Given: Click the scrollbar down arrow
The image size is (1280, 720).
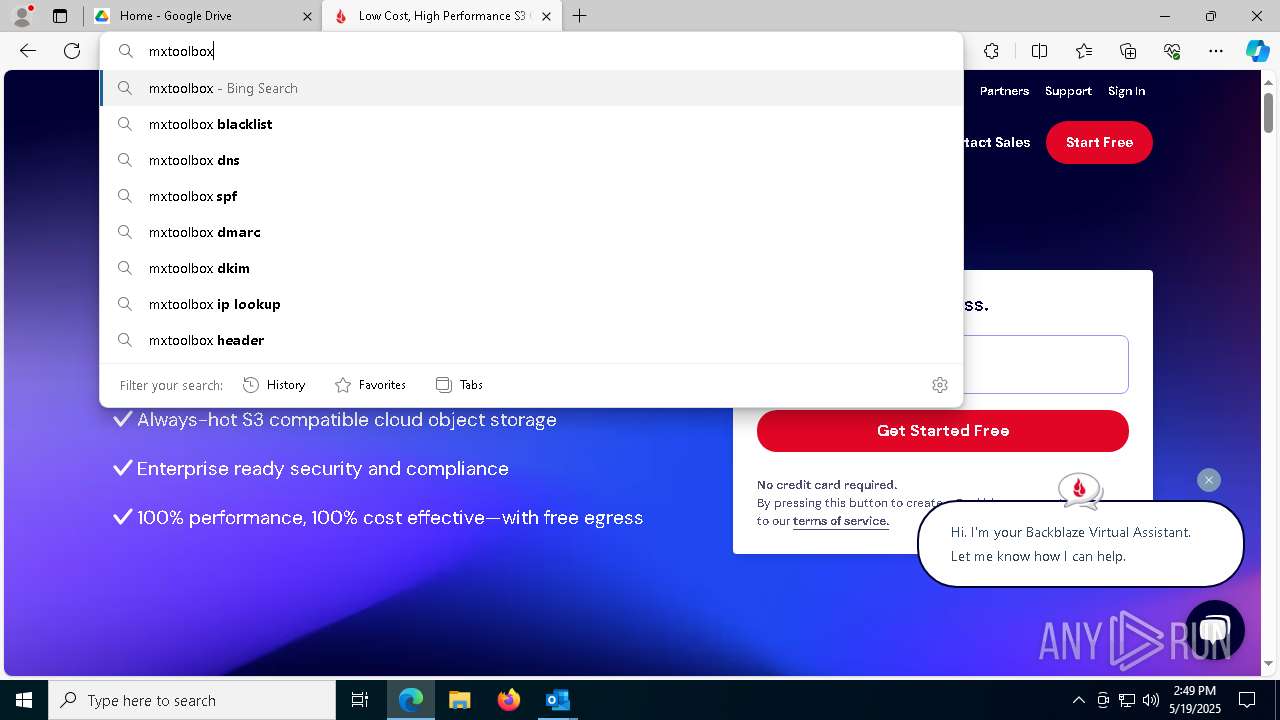Looking at the screenshot, I should pos(1268,663).
